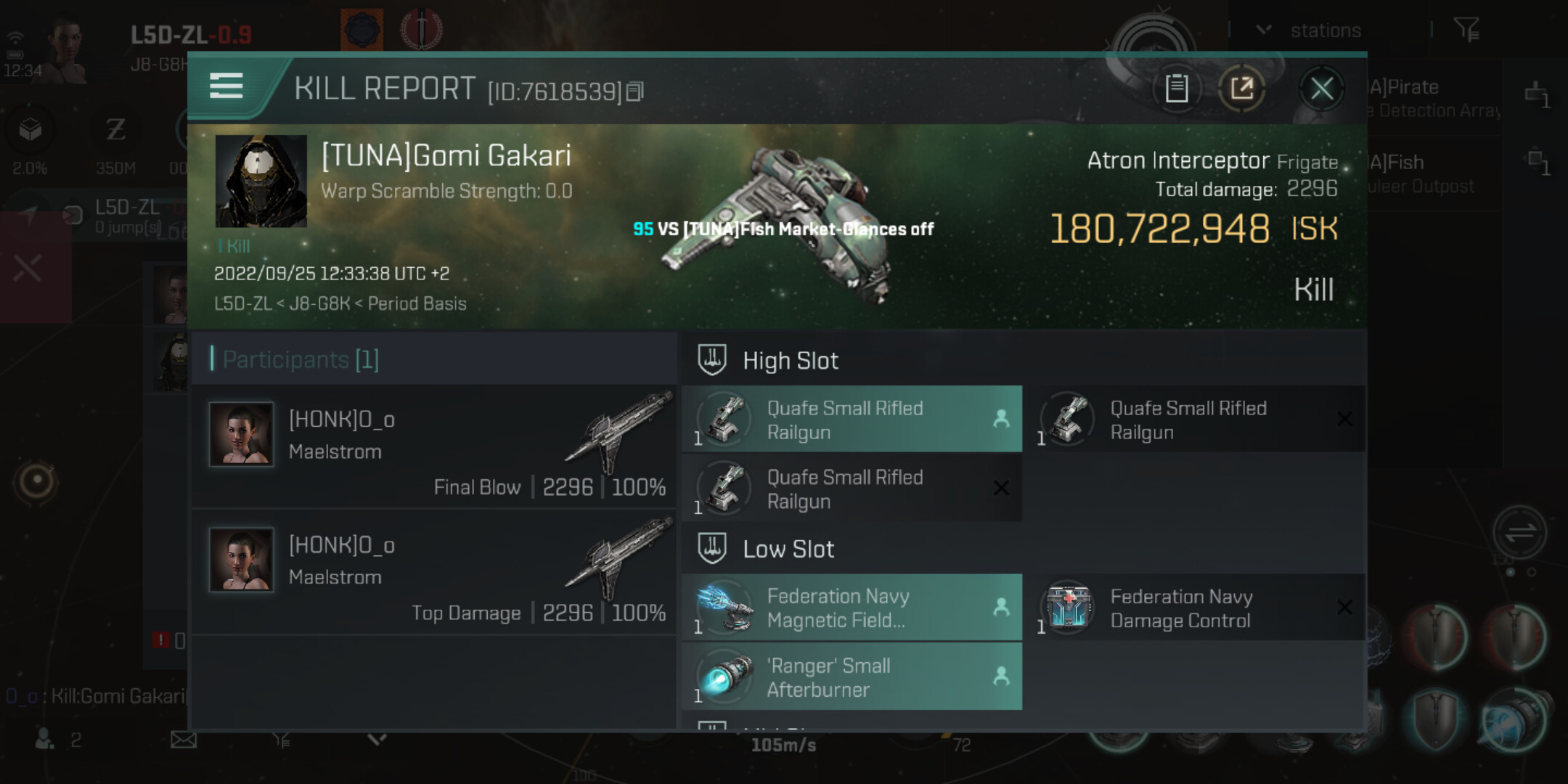Click the clipboard notes icon
This screenshot has width=1568, height=784.
coord(1176,89)
